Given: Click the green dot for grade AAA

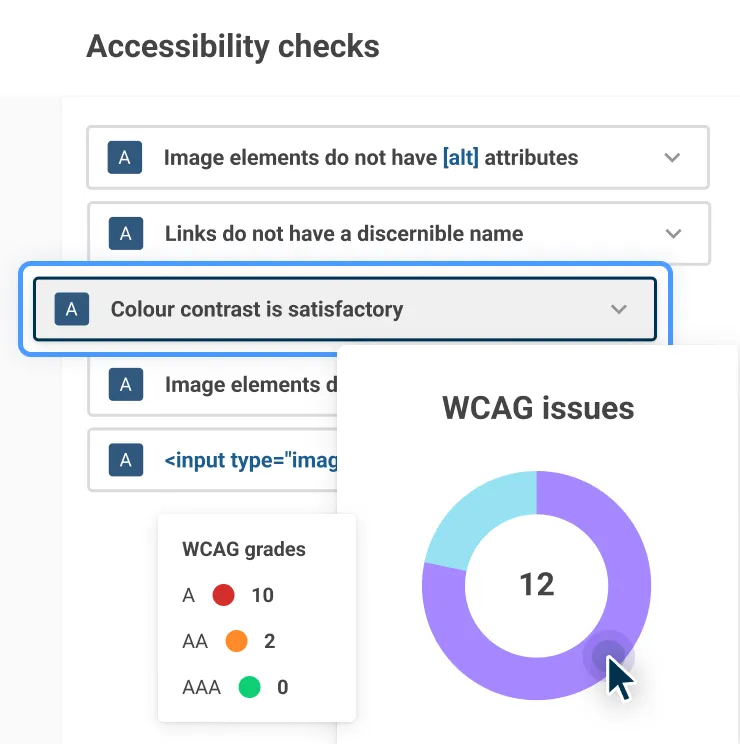Looking at the screenshot, I should click(249, 688).
